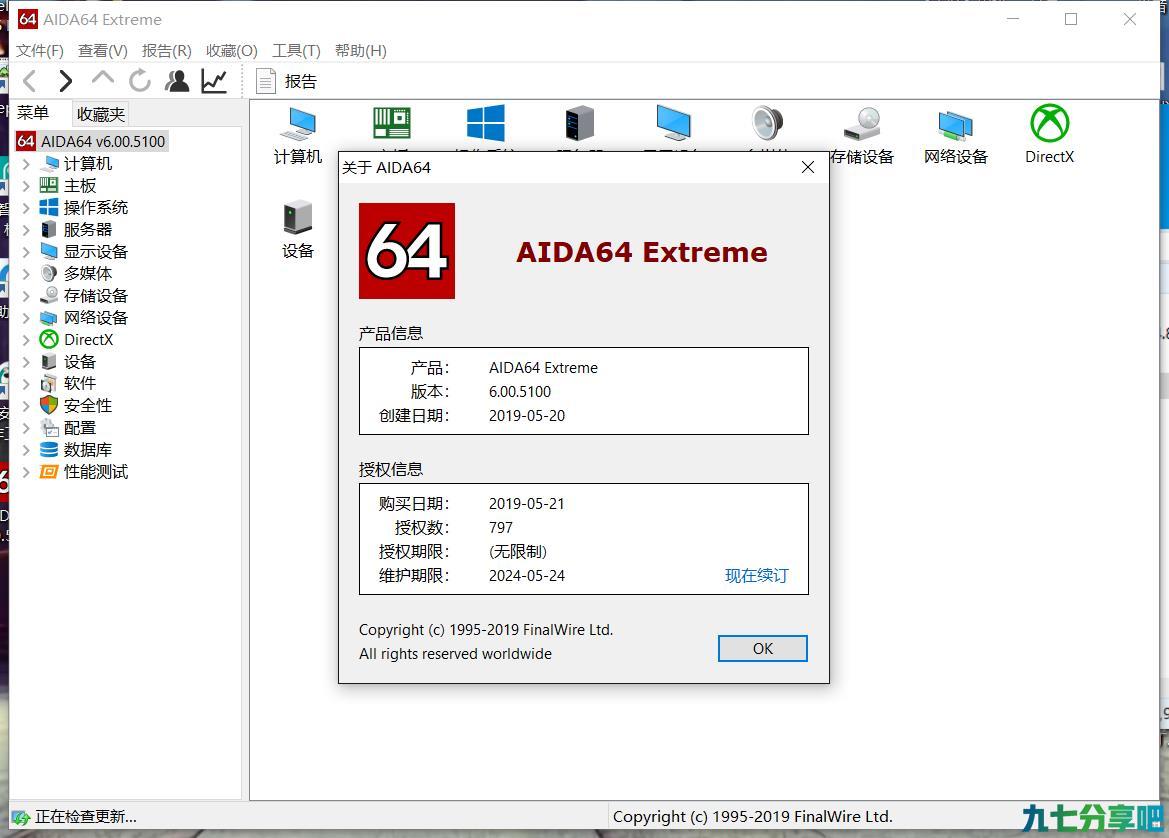Open the 收藏(O) menu
The height and width of the screenshot is (838, 1169).
[231, 51]
